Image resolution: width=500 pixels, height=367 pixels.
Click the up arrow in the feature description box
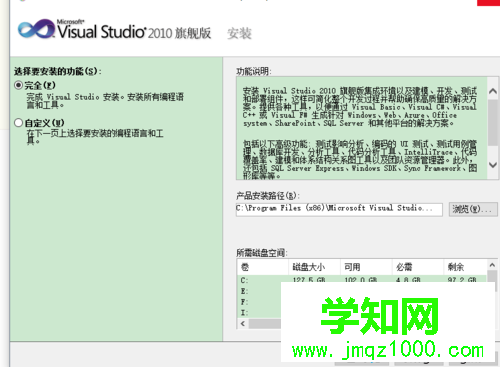click(493, 91)
